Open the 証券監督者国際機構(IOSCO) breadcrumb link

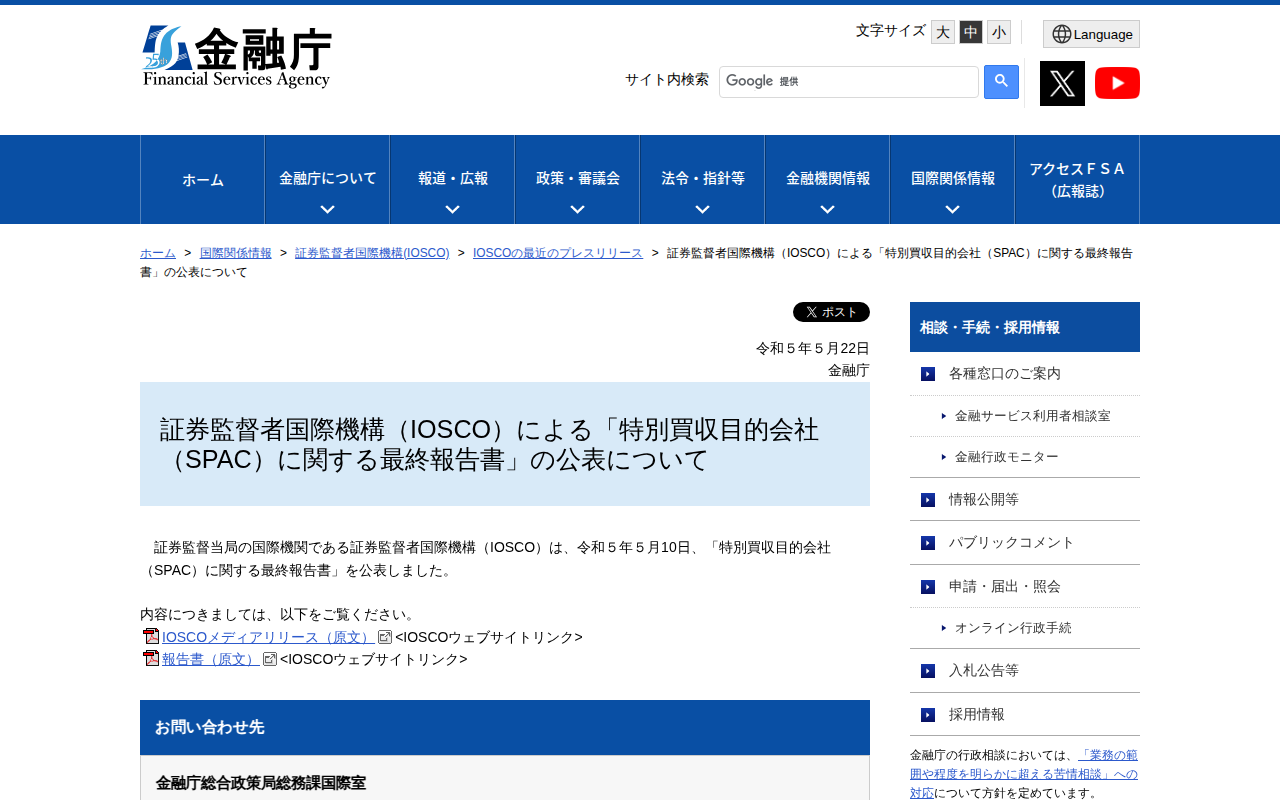coord(372,252)
